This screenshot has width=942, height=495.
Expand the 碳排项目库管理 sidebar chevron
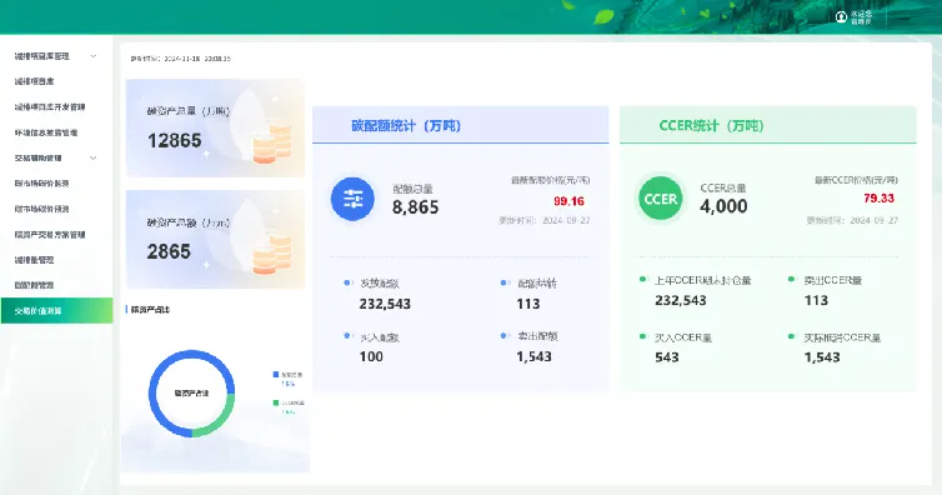tap(93, 56)
